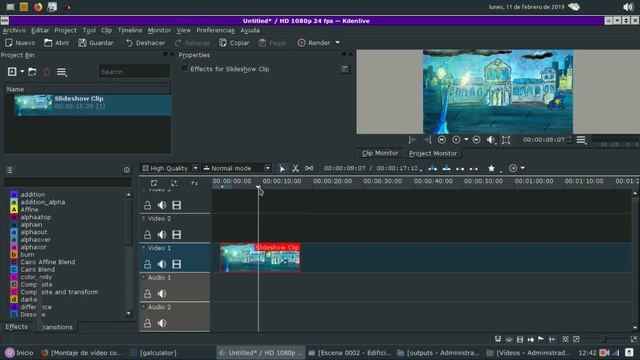Click the rewind button in the monitor
Viewport: 640px width, 360px height.
click(442, 140)
